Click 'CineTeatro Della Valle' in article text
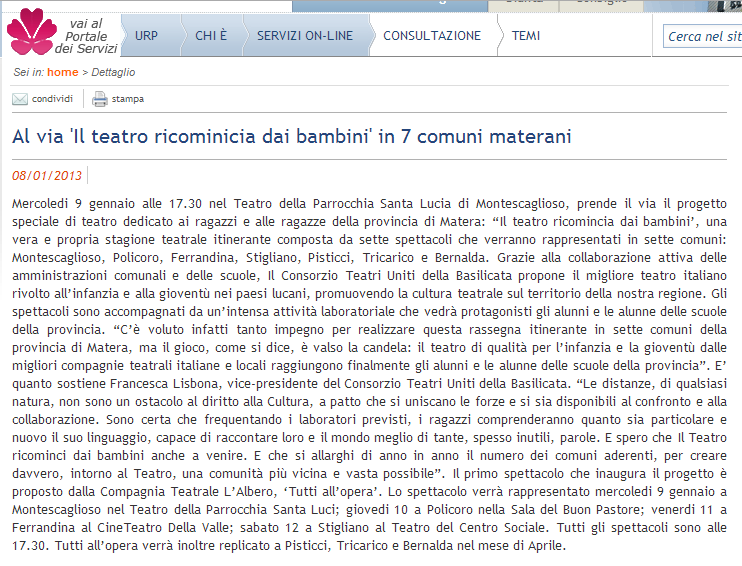The height and width of the screenshot is (566, 742). tap(165, 527)
